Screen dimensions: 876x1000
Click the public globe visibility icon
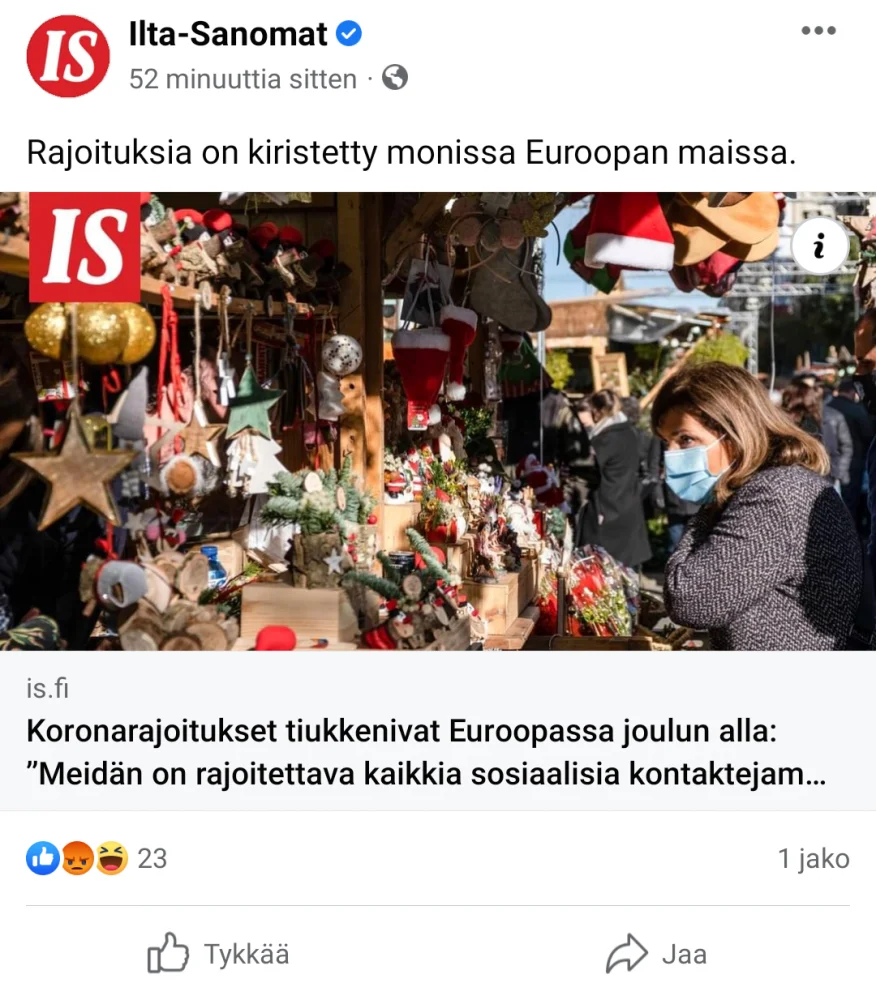pyautogui.click(x=395, y=78)
